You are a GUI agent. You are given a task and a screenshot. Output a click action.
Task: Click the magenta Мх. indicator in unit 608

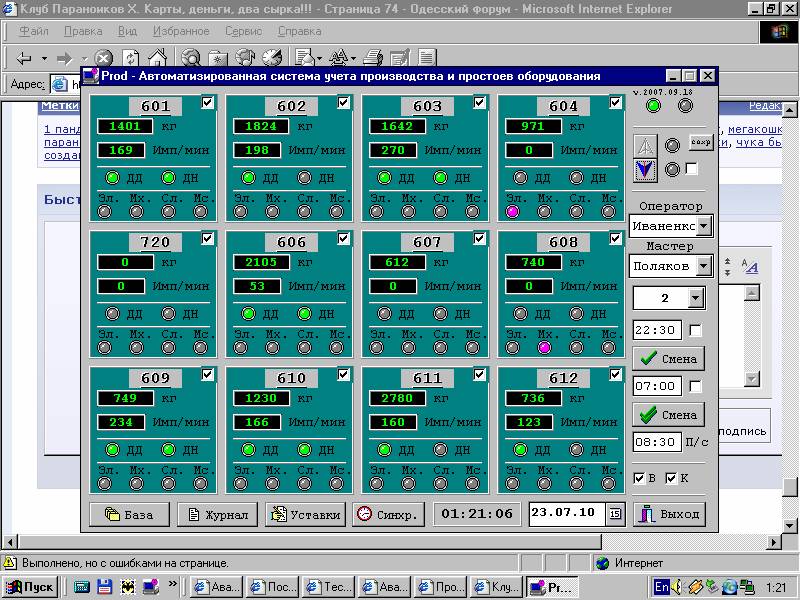(x=544, y=347)
